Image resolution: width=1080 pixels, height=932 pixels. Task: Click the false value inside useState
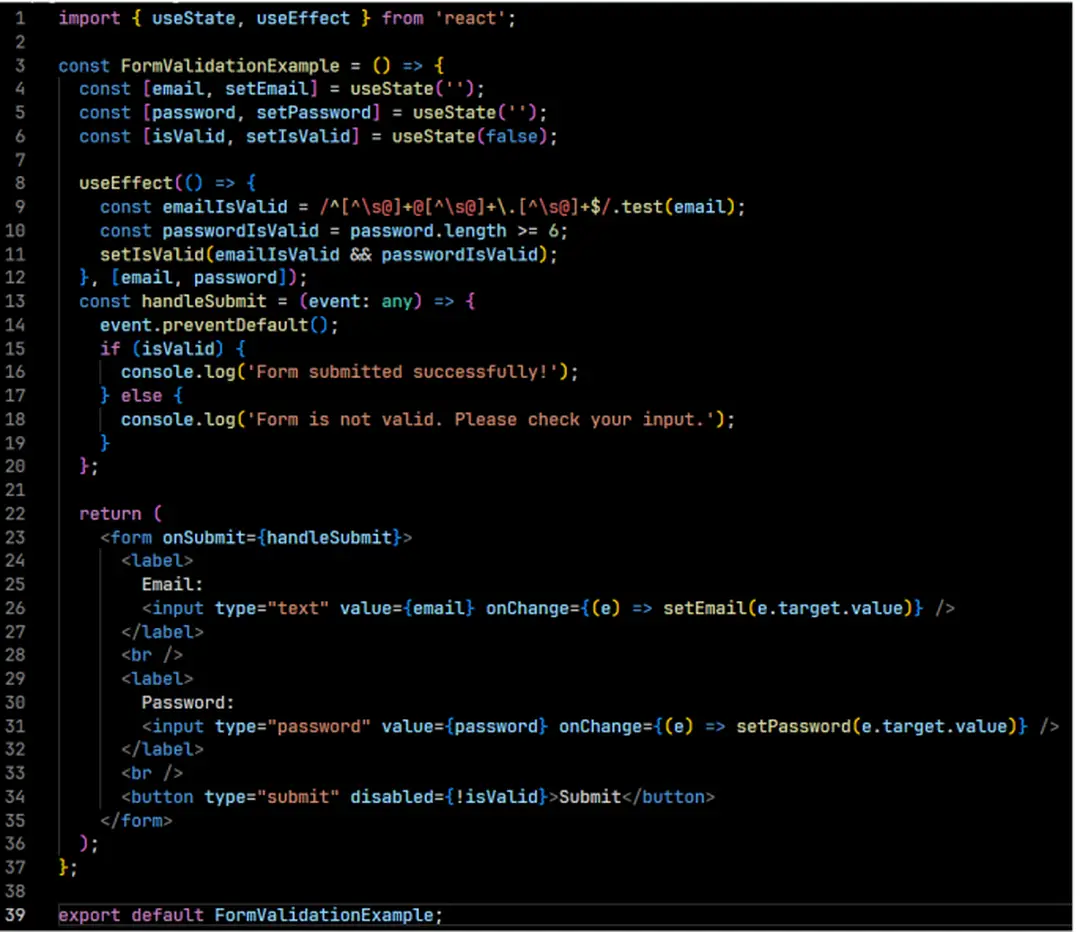[511, 137]
